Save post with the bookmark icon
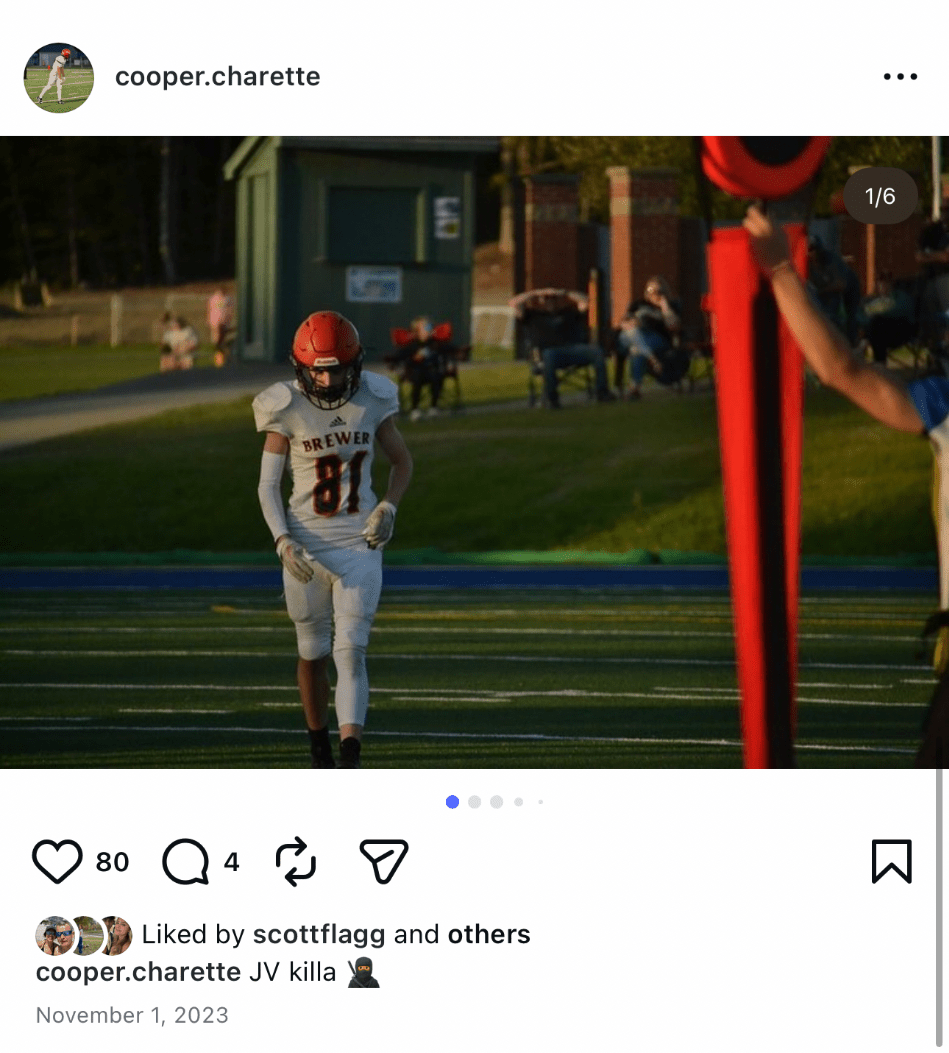Screen dimensions: 949x1053 [x=892, y=861]
